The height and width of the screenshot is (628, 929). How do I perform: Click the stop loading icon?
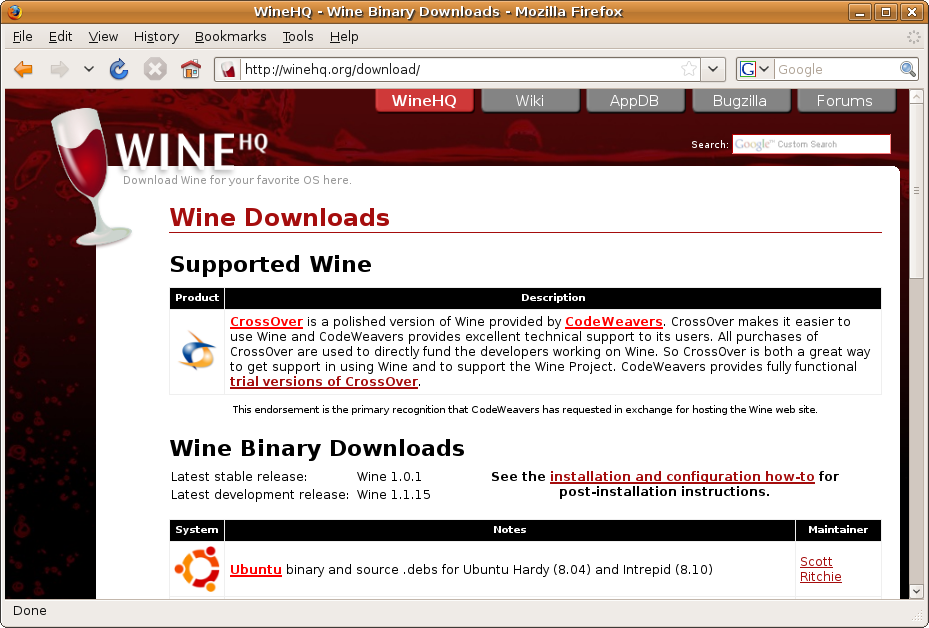tap(153, 68)
